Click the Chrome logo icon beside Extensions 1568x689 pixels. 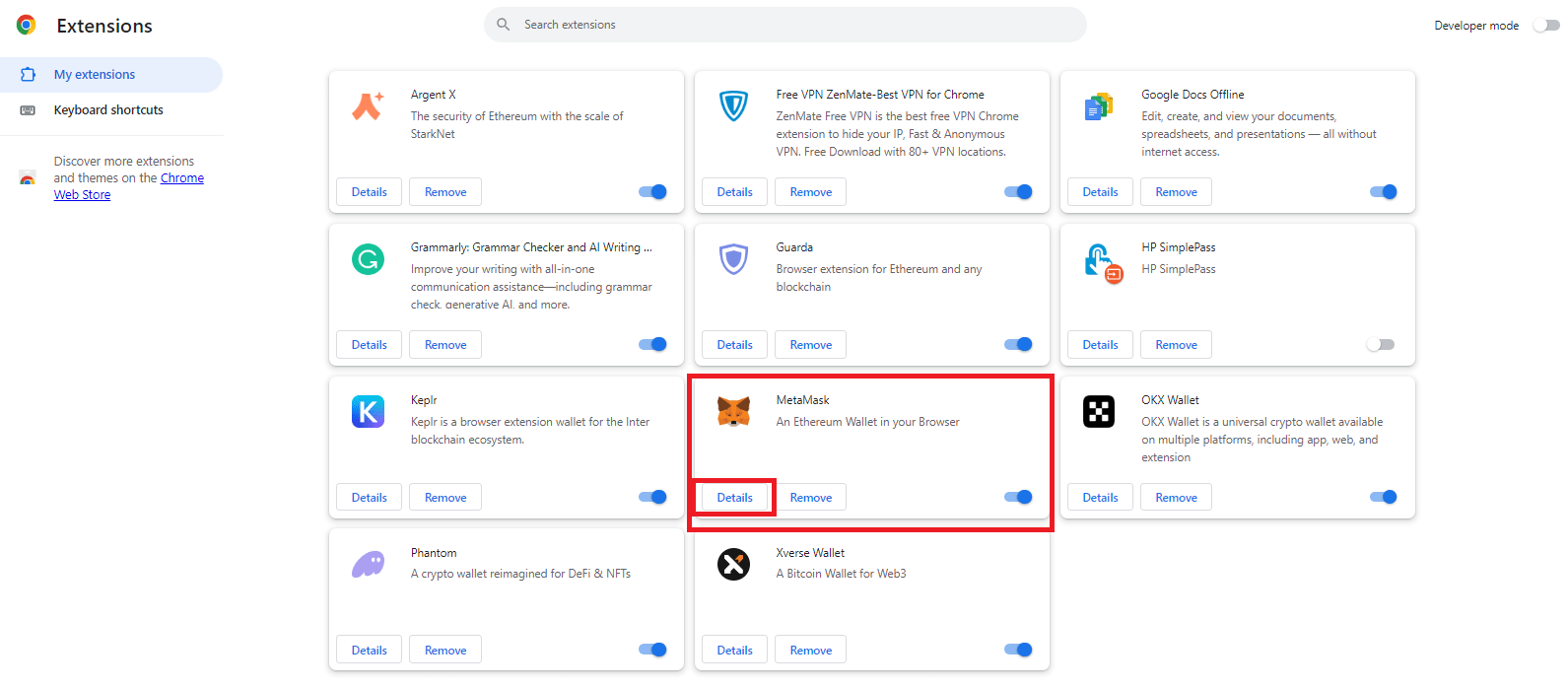pos(27,25)
